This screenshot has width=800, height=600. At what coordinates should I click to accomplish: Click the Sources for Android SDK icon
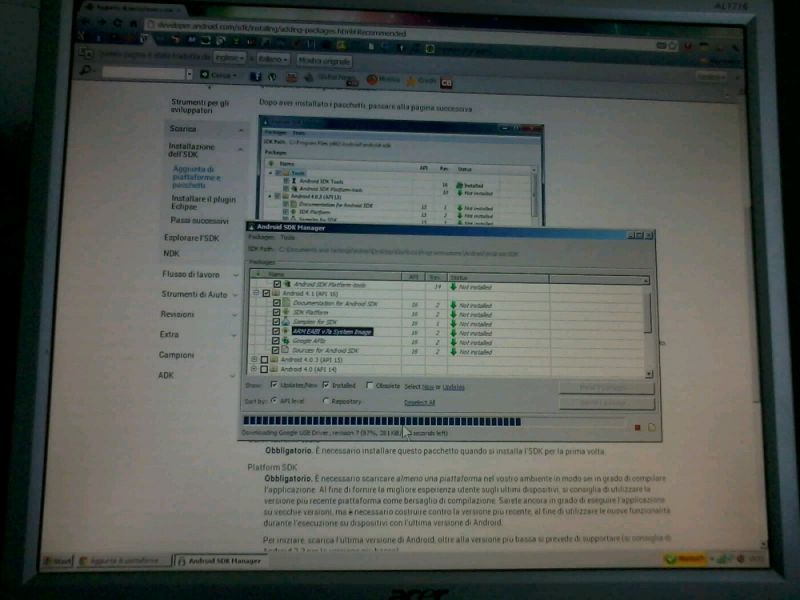[286, 350]
